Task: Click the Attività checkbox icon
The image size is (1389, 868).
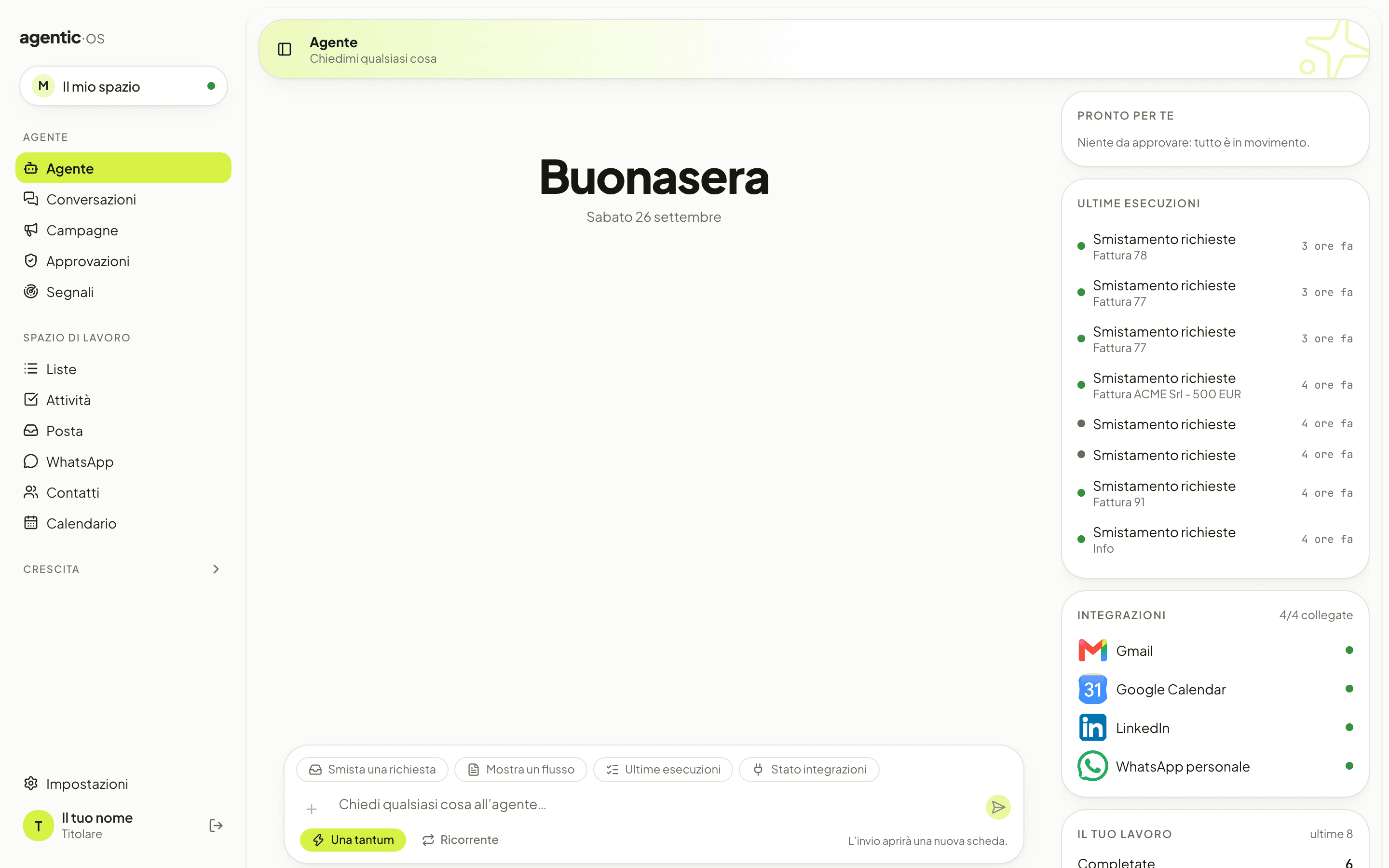Action: pos(31,400)
